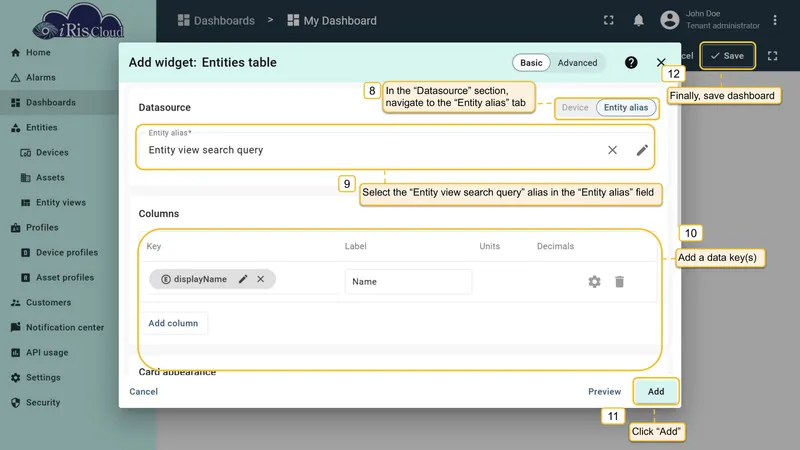This screenshot has height=450, width=800.
Task: Click the Alarms triangle icon
Action: tap(15, 78)
